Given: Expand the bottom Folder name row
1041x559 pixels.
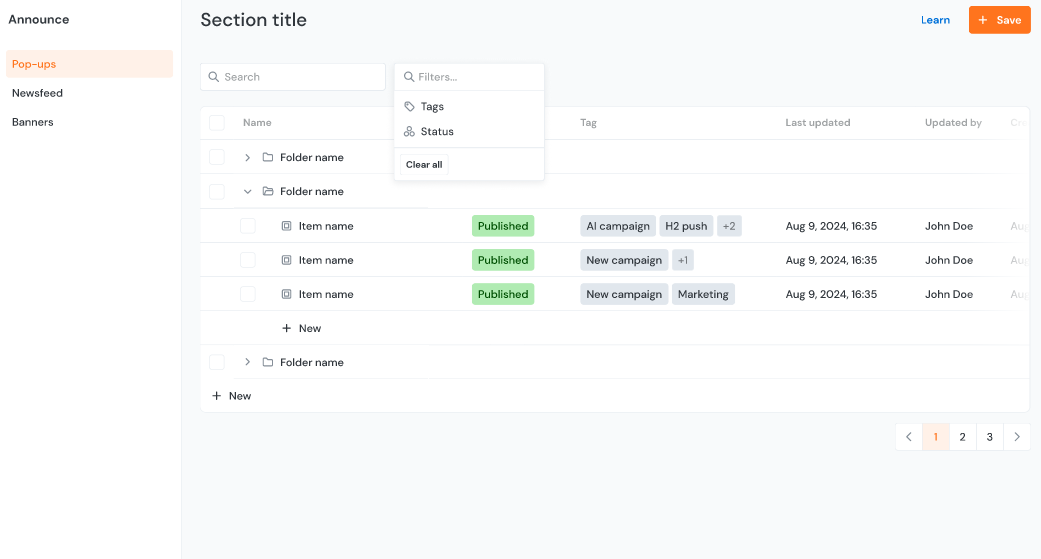Looking at the screenshot, I should coord(247,362).
